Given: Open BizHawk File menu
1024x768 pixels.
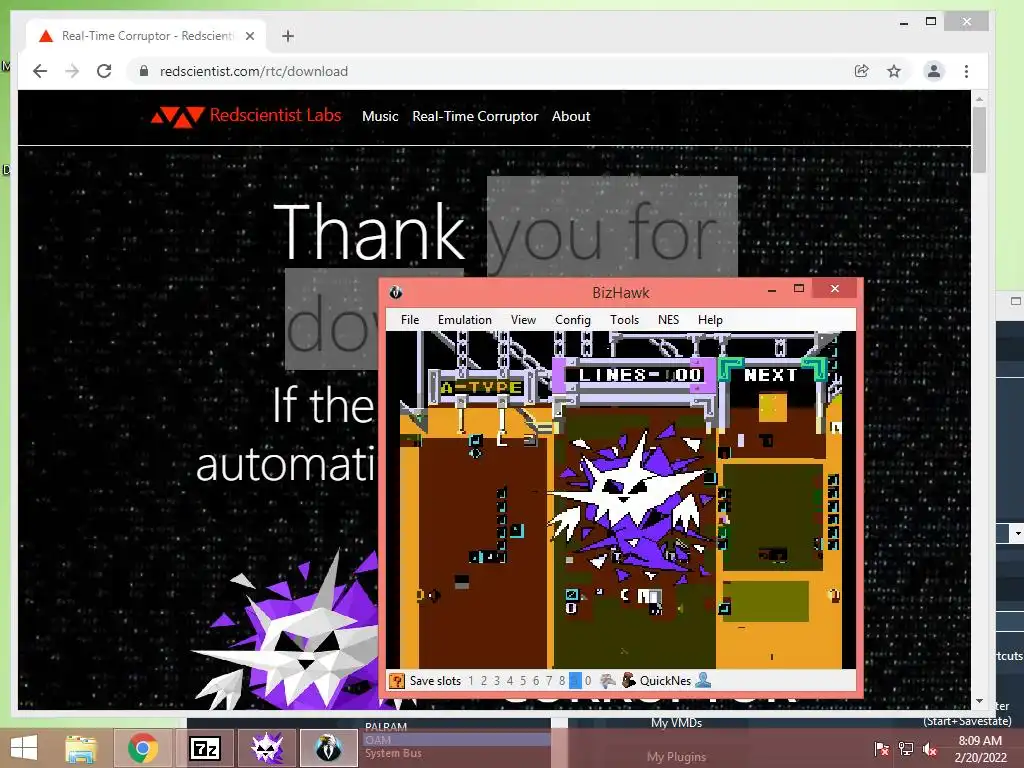Looking at the screenshot, I should (410, 319).
